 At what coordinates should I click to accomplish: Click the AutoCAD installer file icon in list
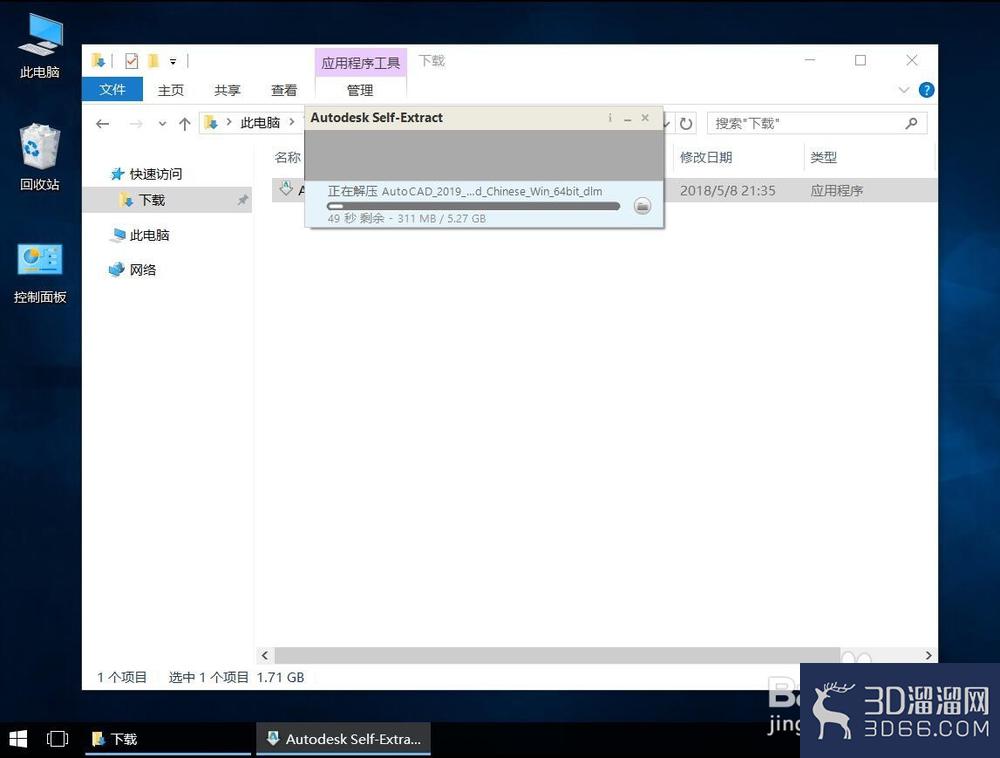(x=286, y=189)
